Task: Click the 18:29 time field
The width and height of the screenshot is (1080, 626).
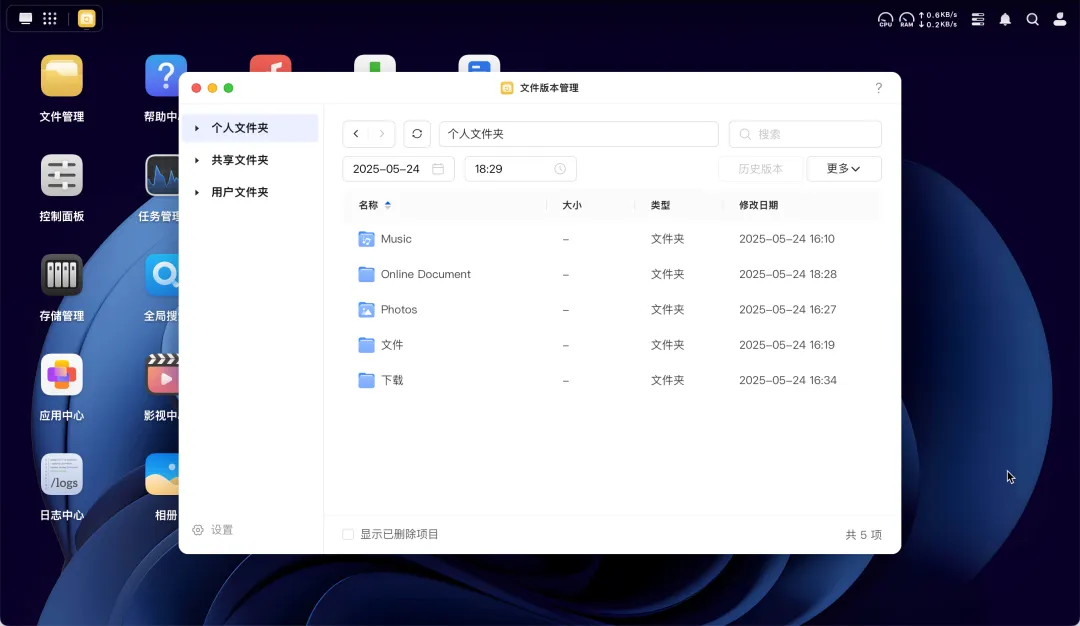Action: click(x=520, y=169)
